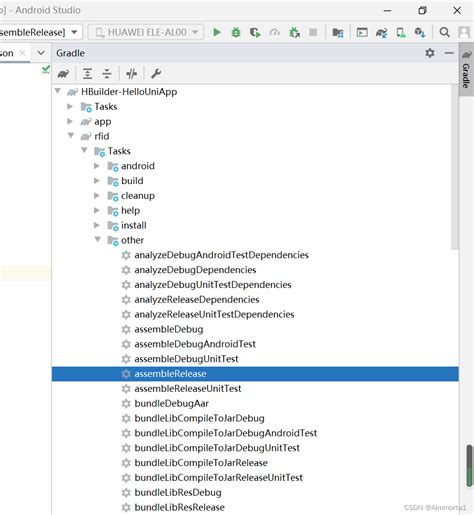Click the folder icon of the install group
Image resolution: width=474 pixels, height=515 pixels.
pos(113,226)
